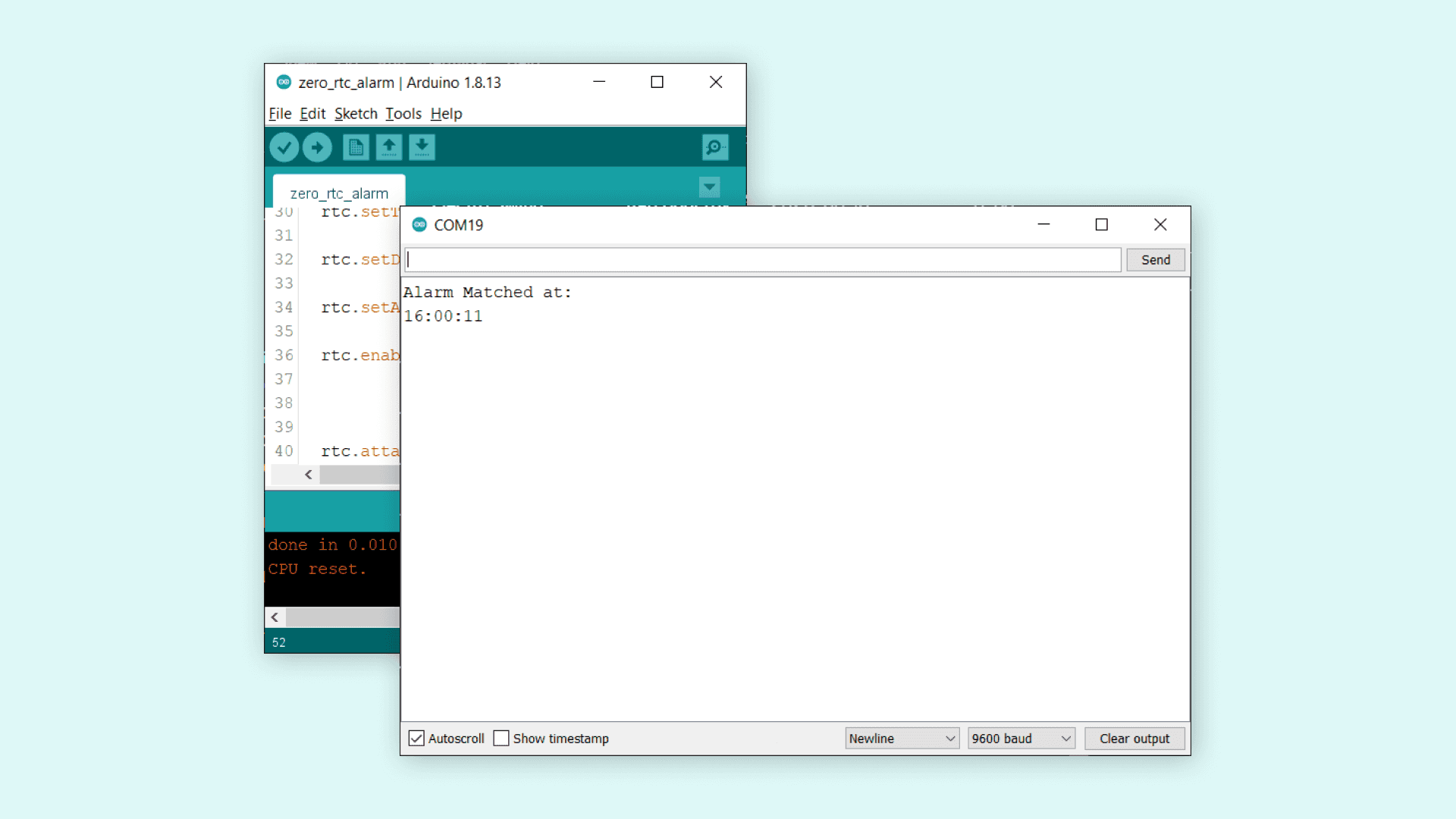Click the Clear output button

click(x=1134, y=739)
